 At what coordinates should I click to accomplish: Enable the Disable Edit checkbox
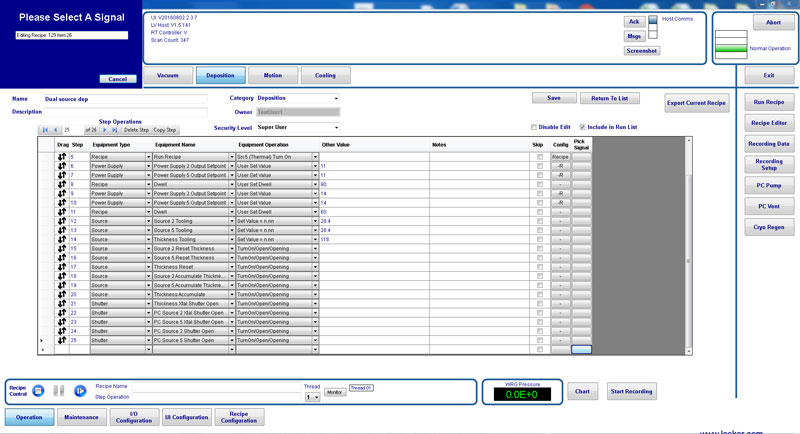534,127
